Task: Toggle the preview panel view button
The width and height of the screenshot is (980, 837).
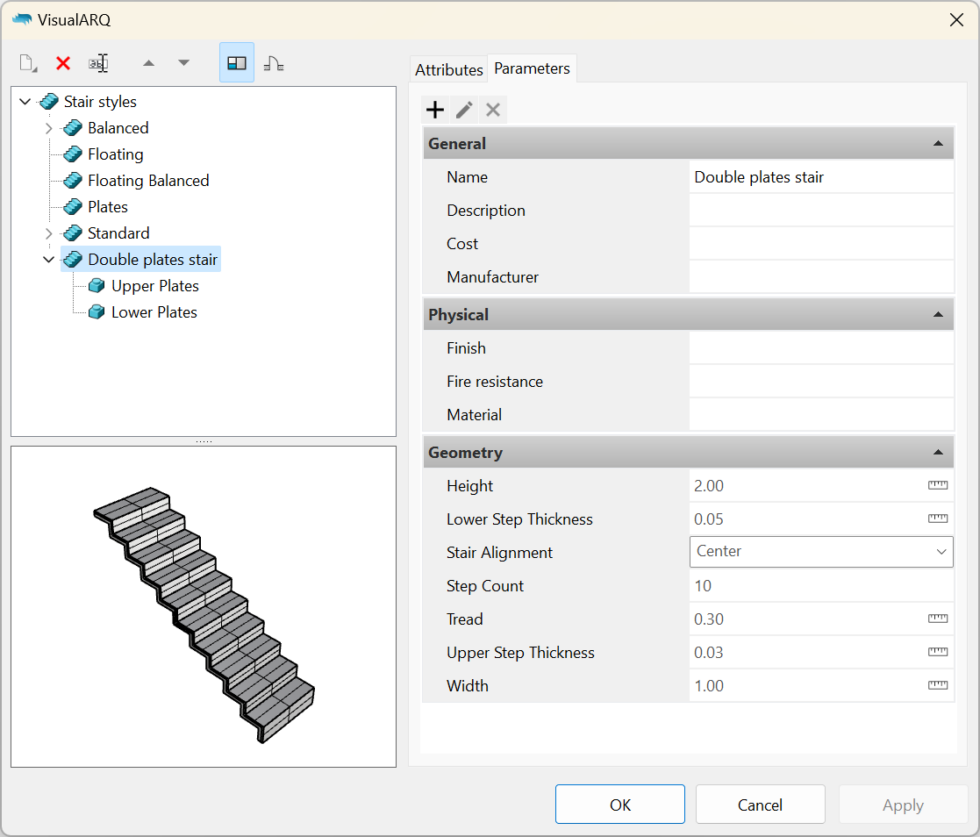Action: click(x=237, y=63)
